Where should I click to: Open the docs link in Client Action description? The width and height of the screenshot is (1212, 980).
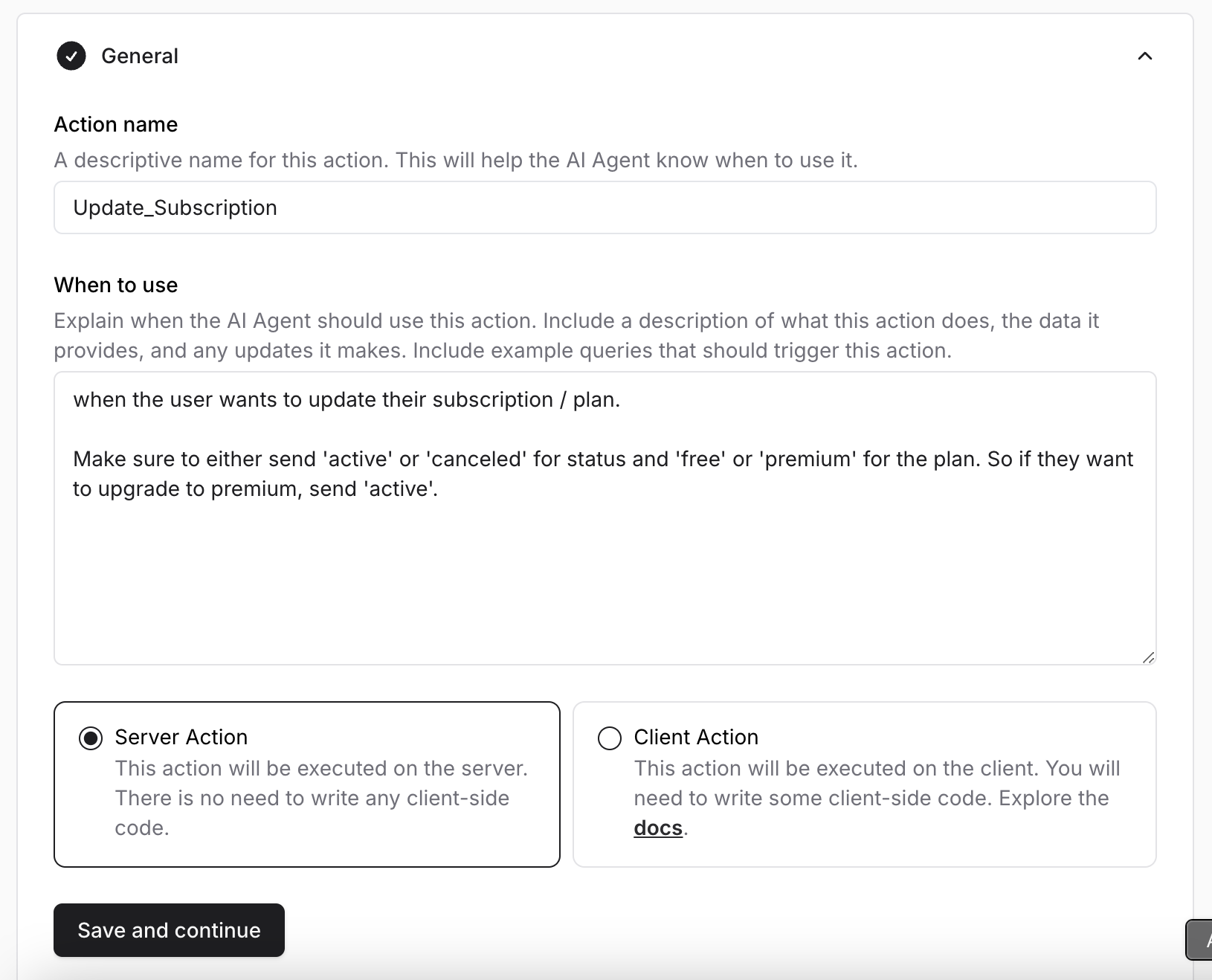[657, 828]
